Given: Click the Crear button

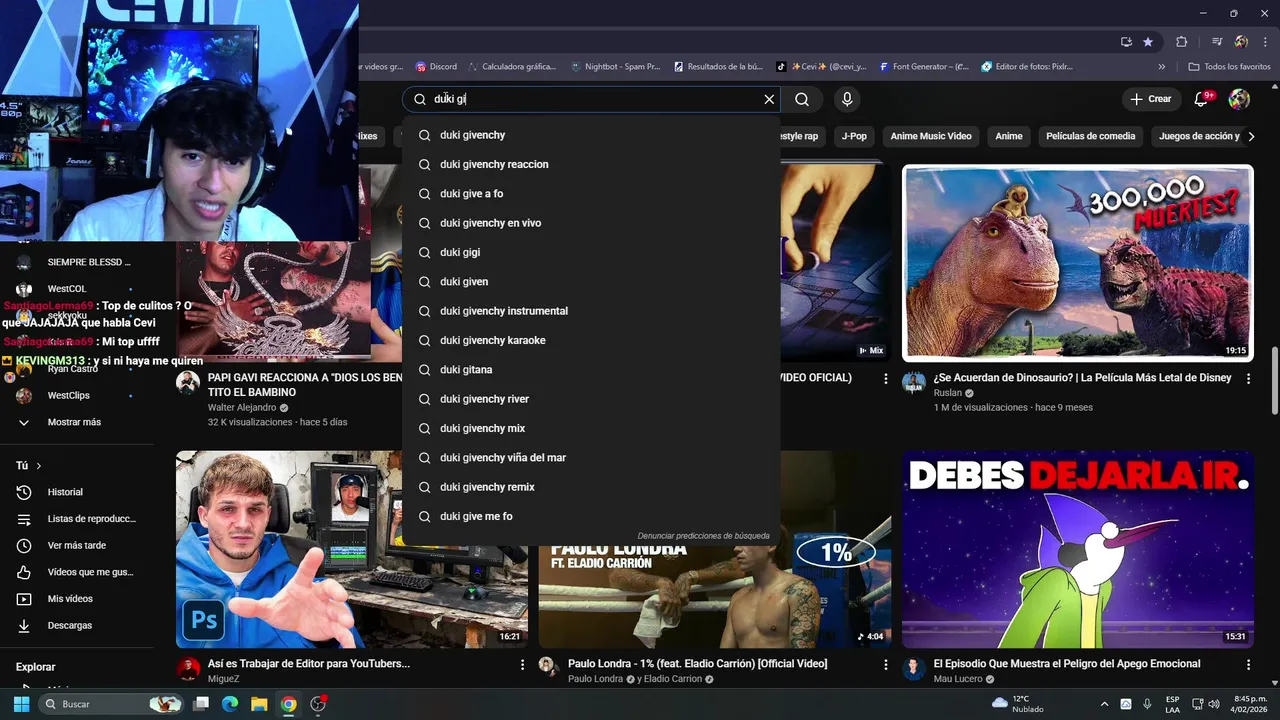Looking at the screenshot, I should tap(1151, 99).
